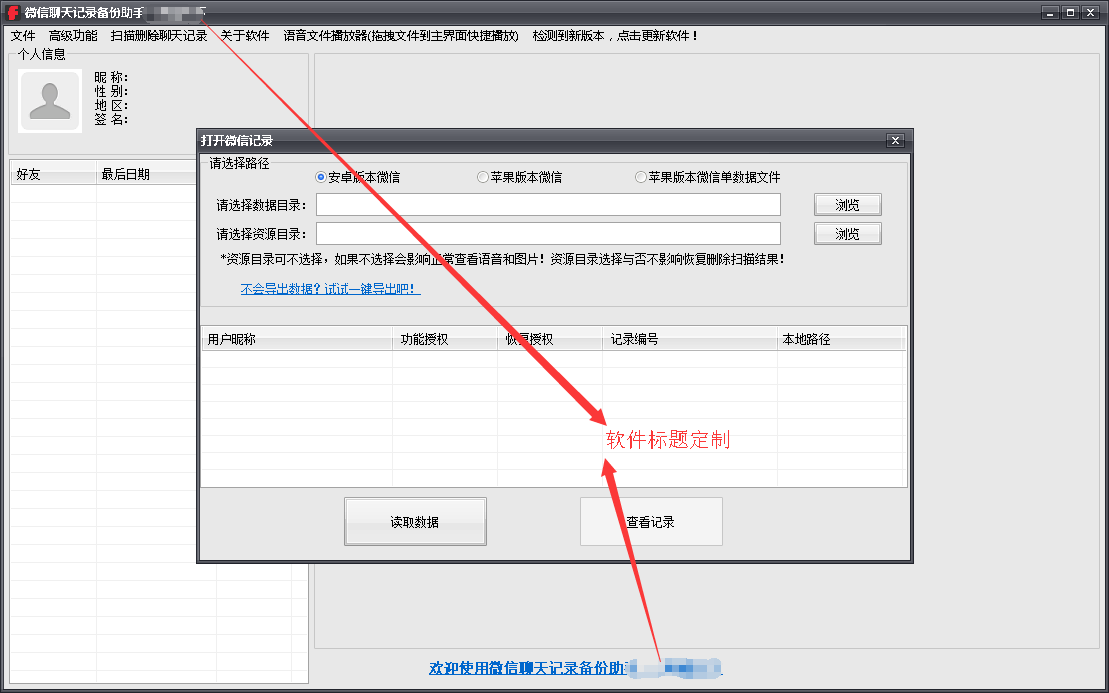Click the 不会导出数据 one-click export link
Image resolution: width=1109 pixels, height=693 pixels.
330,289
